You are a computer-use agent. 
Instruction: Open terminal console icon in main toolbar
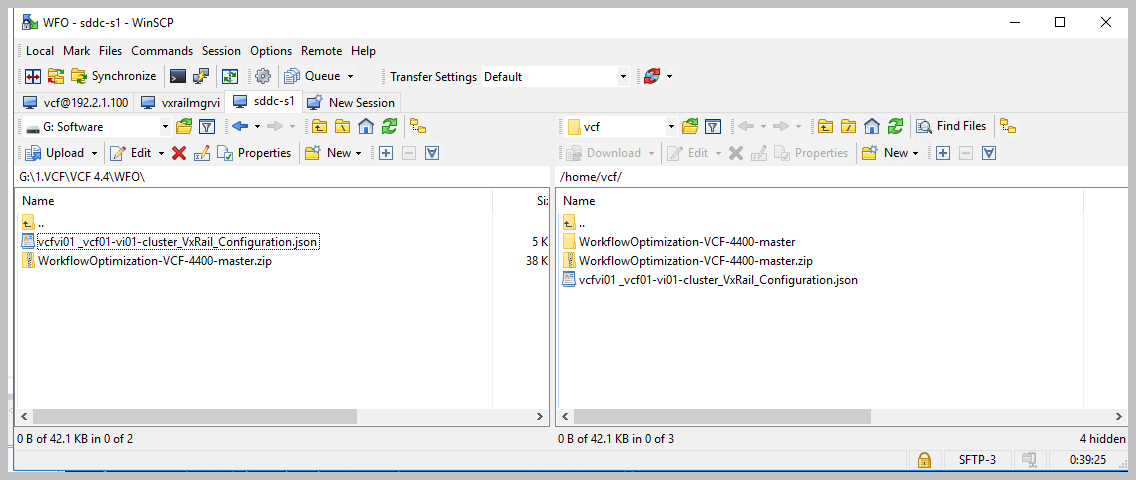point(178,76)
